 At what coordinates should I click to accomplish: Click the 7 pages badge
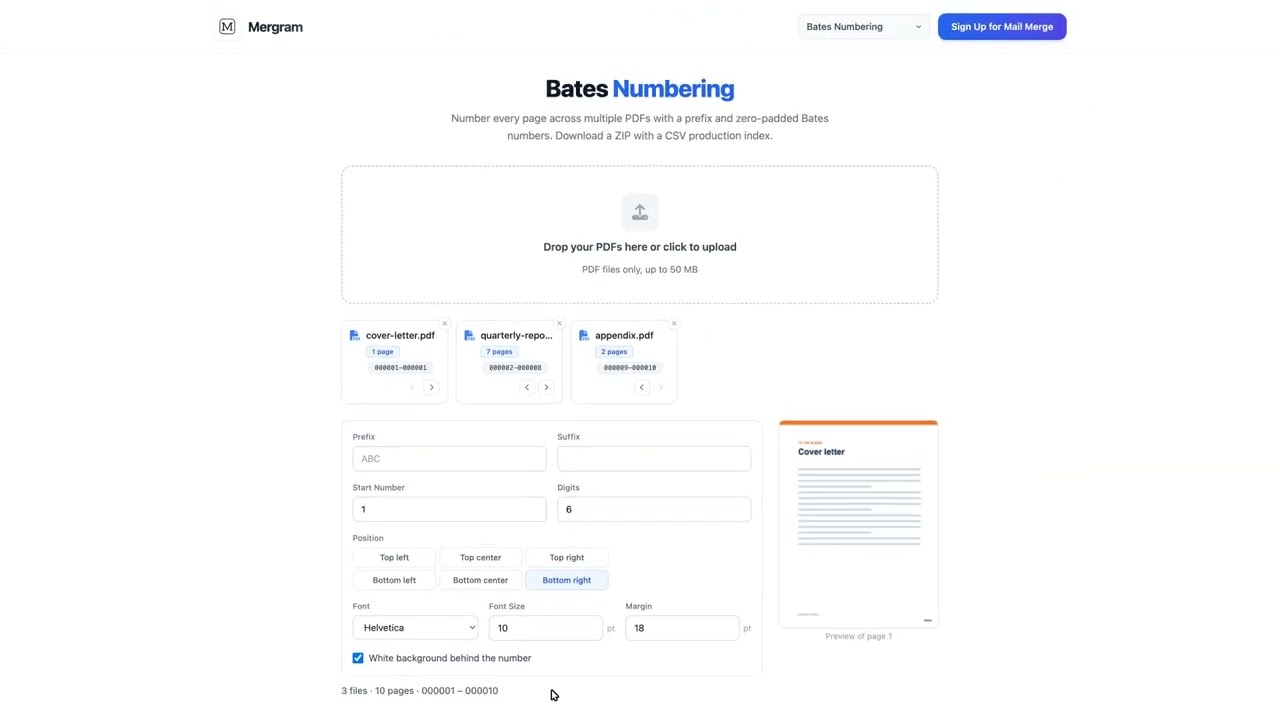click(499, 352)
